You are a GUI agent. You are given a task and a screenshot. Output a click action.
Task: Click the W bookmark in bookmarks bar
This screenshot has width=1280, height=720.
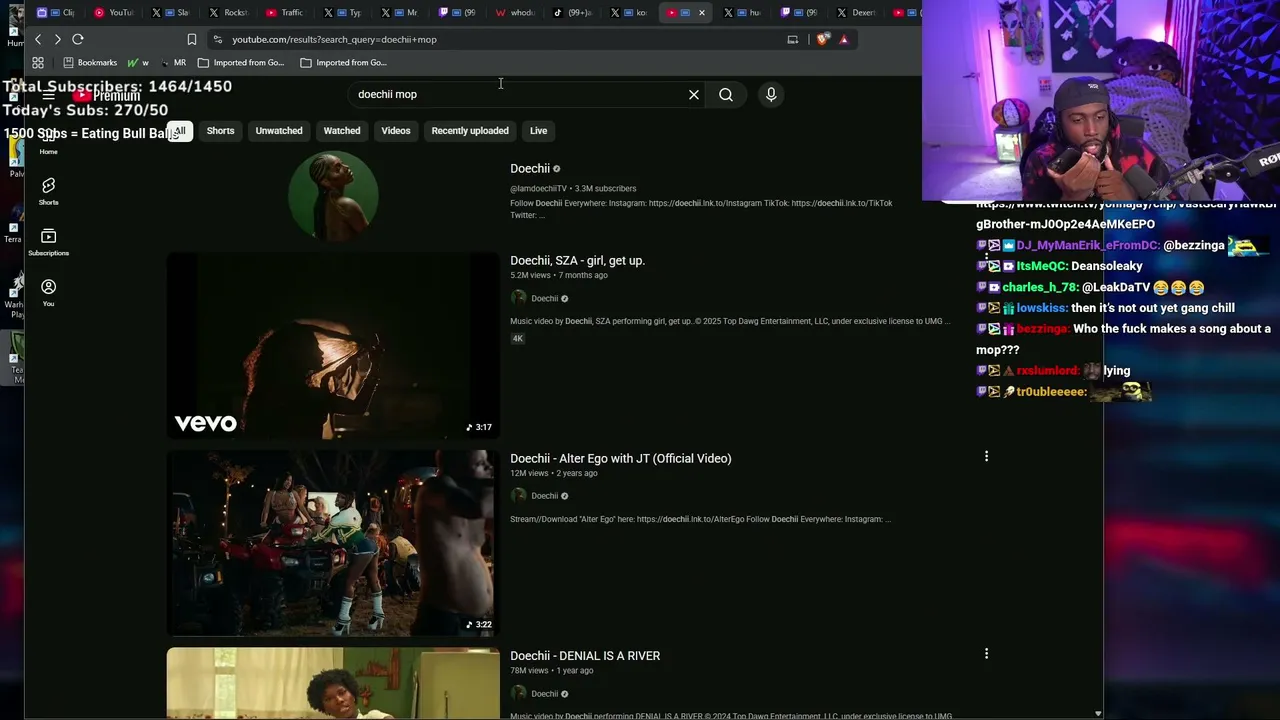pos(138,62)
